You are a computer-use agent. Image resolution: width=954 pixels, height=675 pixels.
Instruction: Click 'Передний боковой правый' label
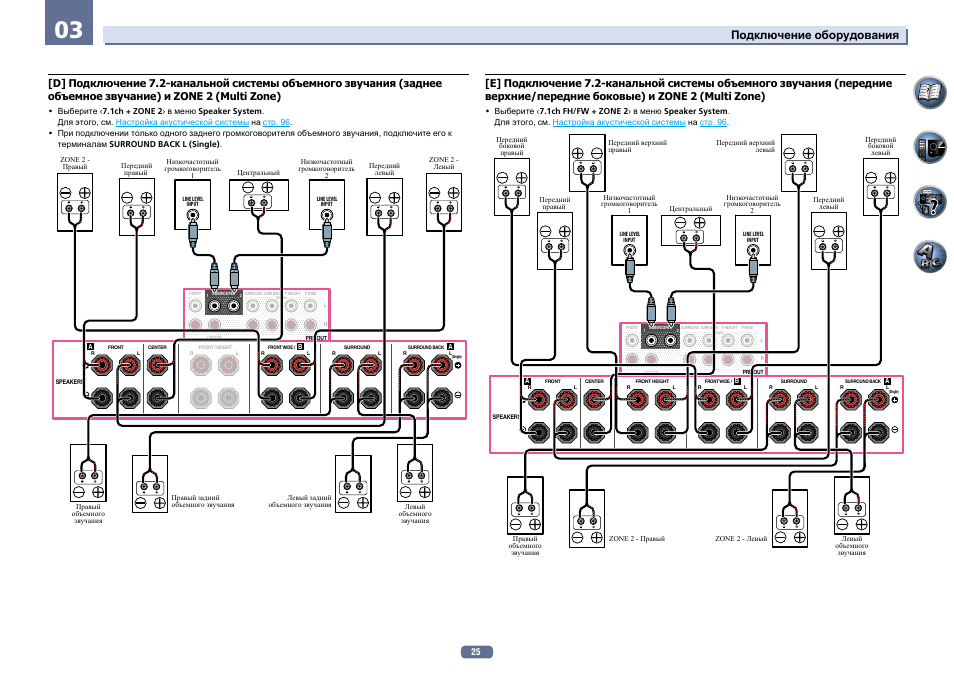coord(512,146)
